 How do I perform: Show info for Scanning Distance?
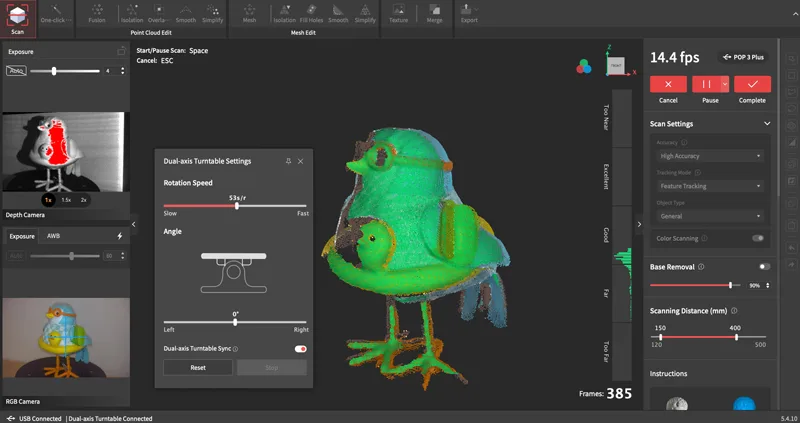[x=734, y=311]
